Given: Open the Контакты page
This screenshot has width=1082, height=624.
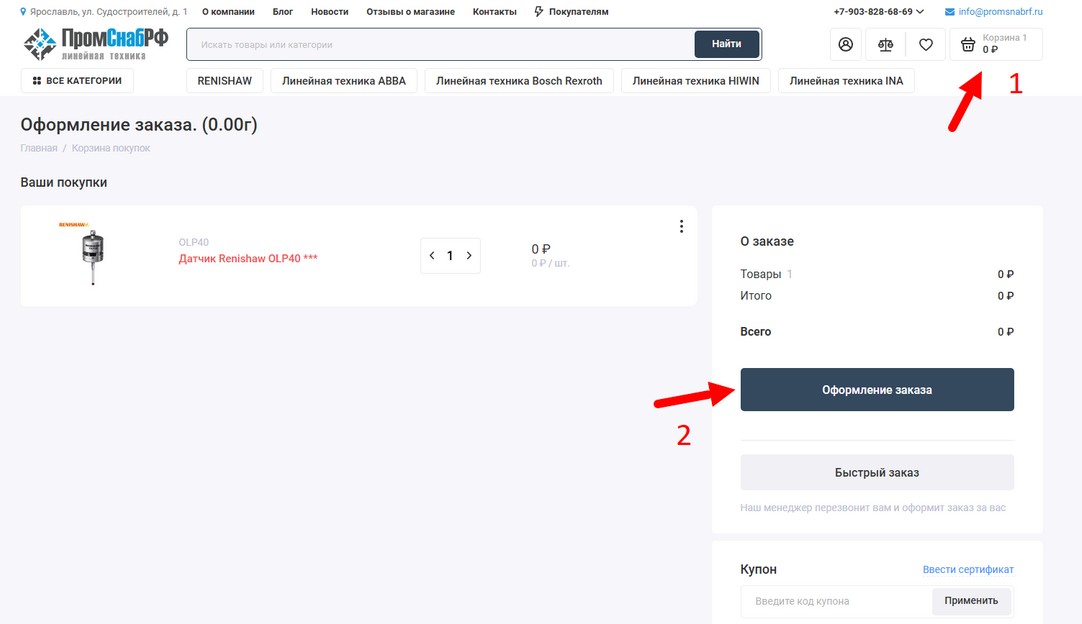Looking at the screenshot, I should point(495,12).
